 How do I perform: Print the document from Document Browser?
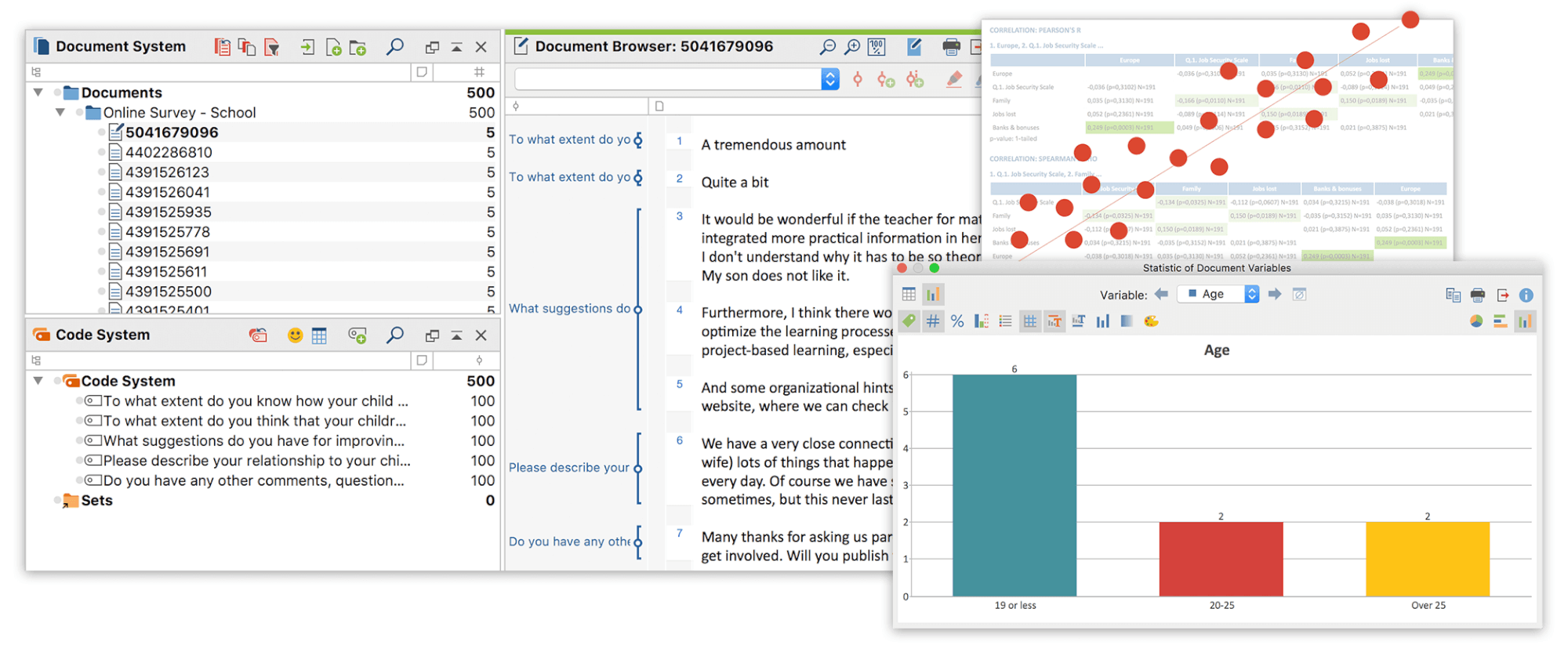coord(951,47)
